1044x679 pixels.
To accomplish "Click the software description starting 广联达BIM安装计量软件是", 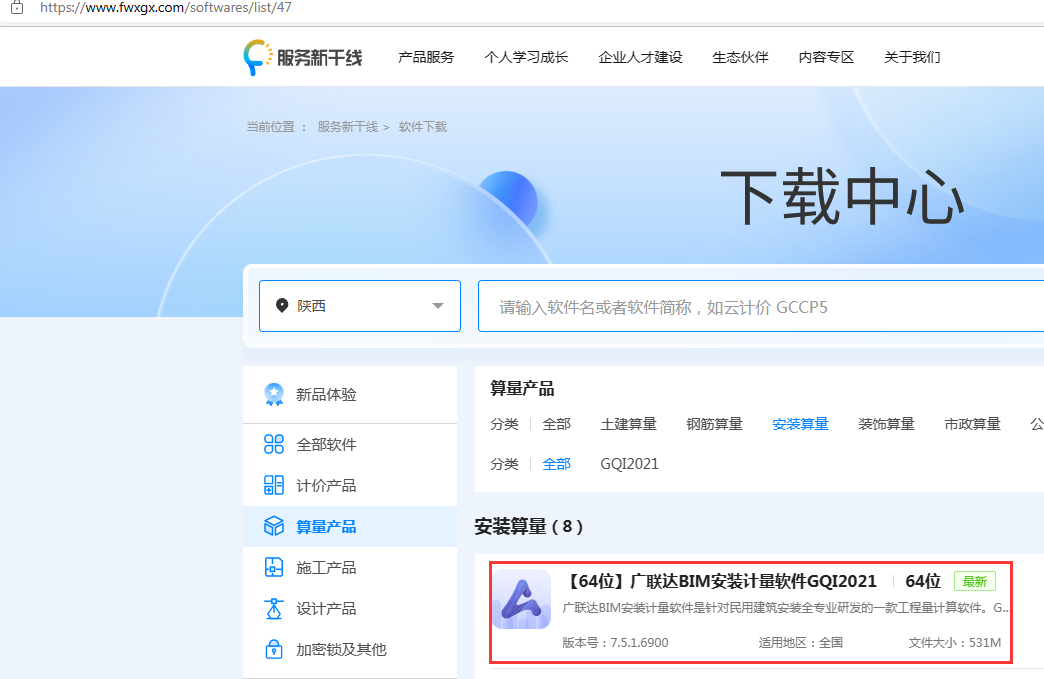I will tap(786, 608).
